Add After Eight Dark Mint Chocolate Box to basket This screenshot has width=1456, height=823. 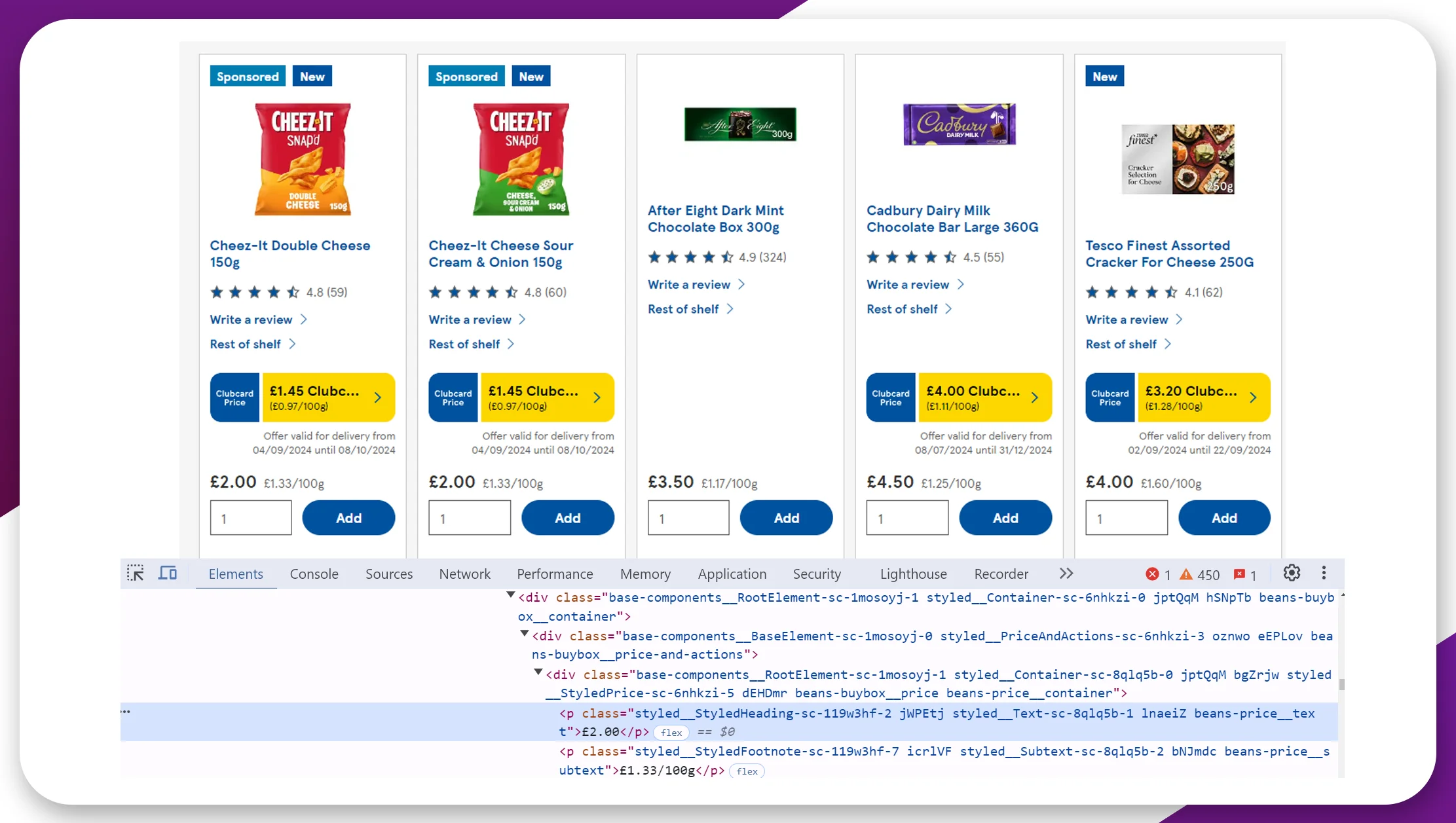point(786,518)
